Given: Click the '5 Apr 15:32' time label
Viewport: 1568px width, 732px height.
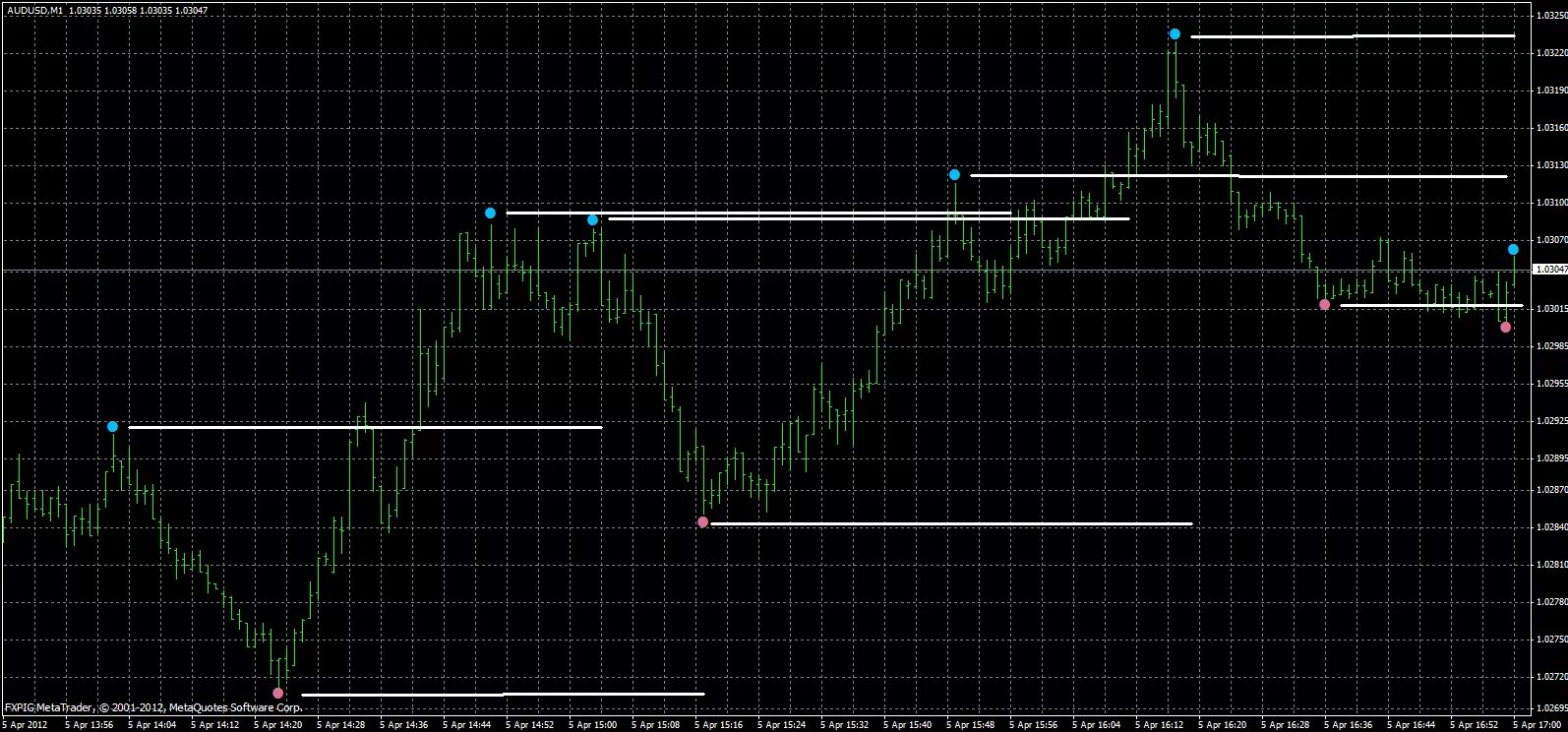Looking at the screenshot, I should click(x=846, y=725).
